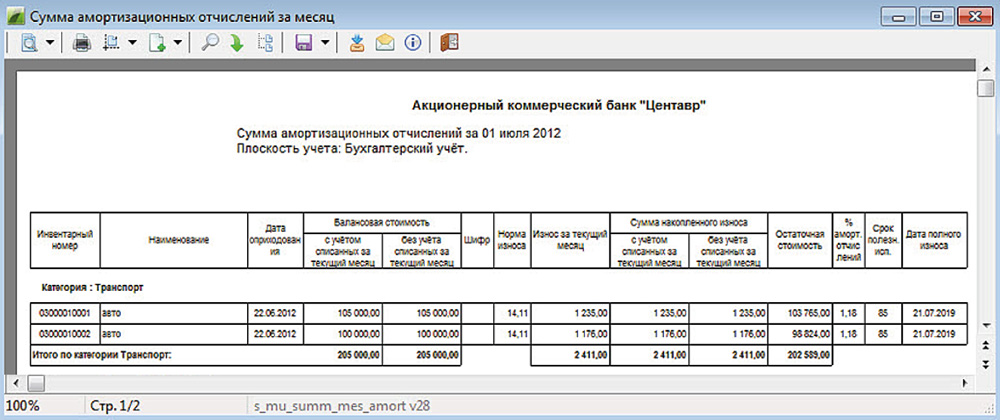
Task: Click the multi-page view icon
Action: (265, 43)
